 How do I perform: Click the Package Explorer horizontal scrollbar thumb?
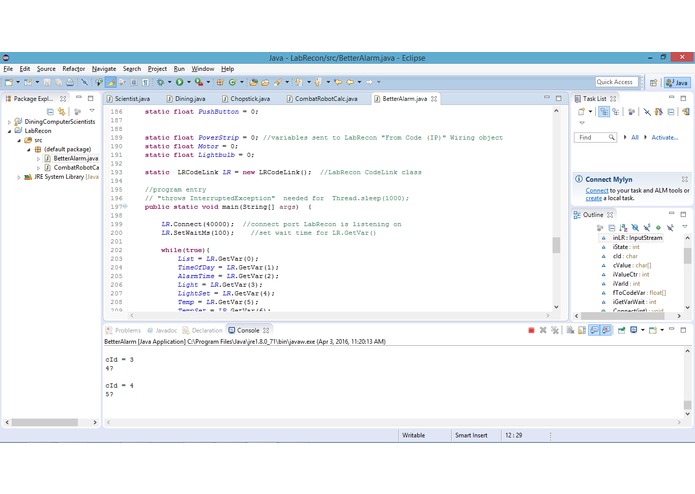tap(45, 423)
